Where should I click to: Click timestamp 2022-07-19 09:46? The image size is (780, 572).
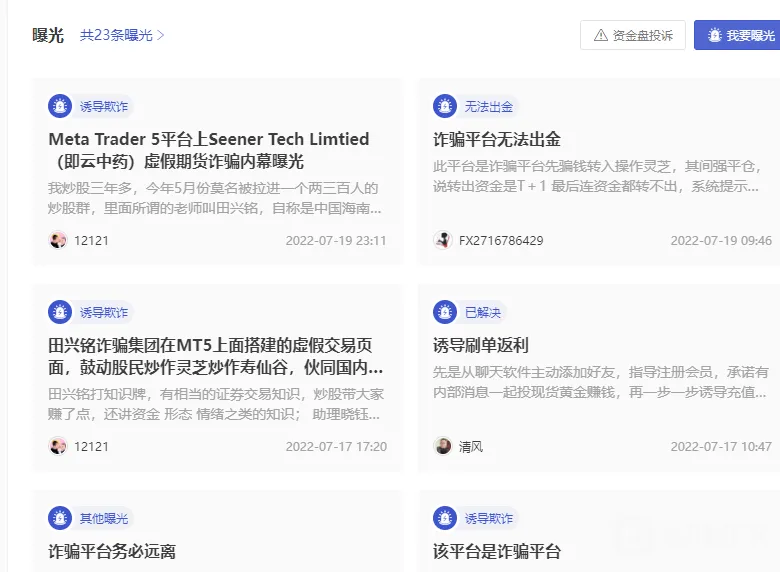pyautogui.click(x=721, y=241)
